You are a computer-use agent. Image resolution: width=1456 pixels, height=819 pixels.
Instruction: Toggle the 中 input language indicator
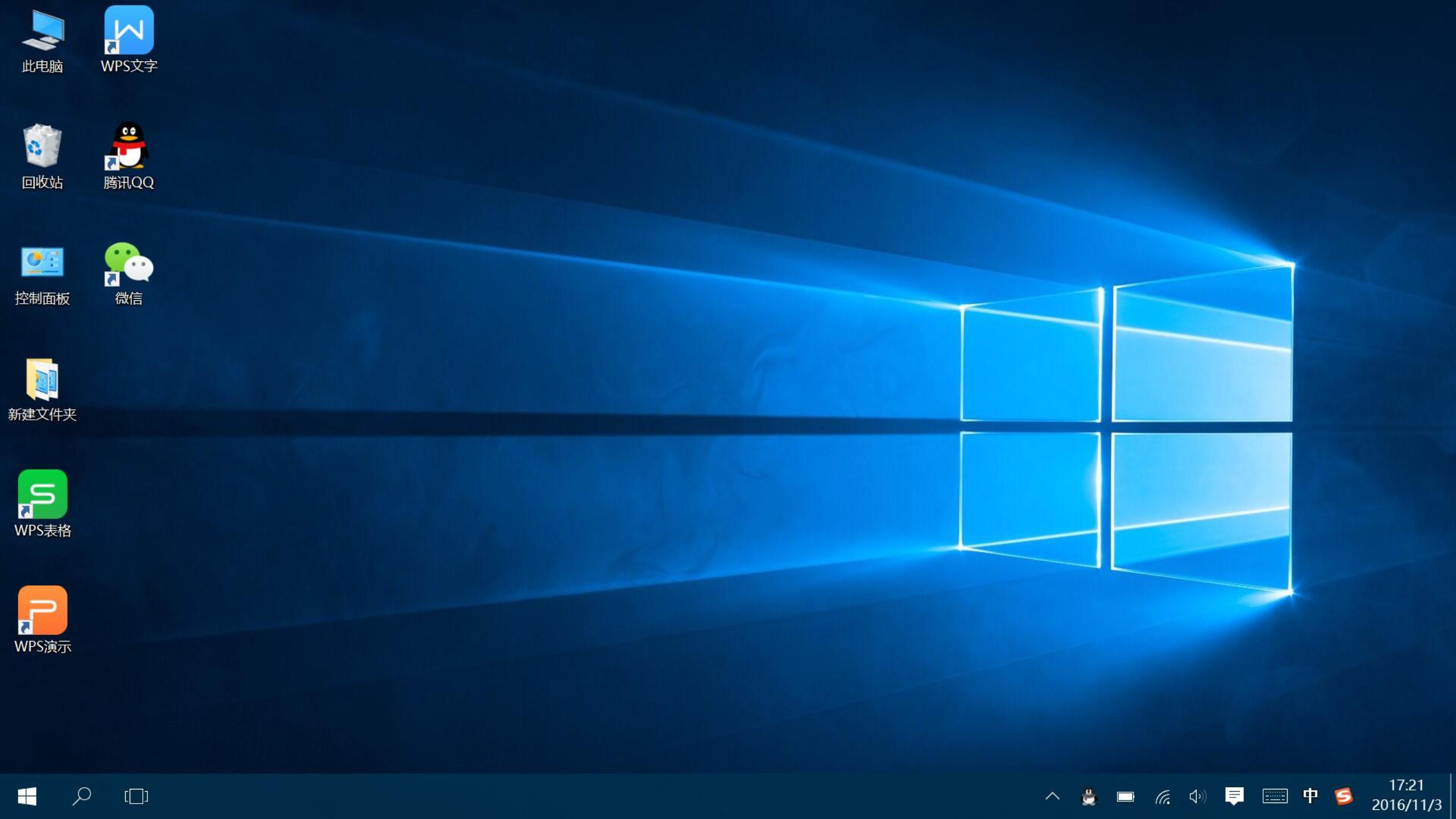pyautogui.click(x=1310, y=796)
